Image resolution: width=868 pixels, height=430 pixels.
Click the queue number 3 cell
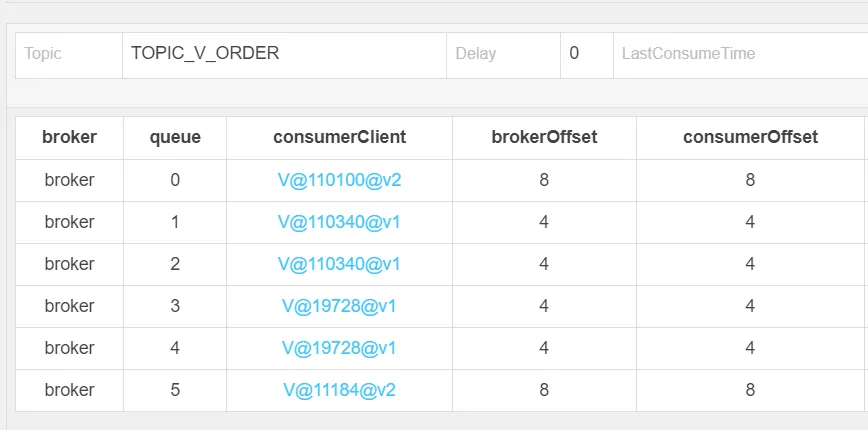click(x=175, y=306)
